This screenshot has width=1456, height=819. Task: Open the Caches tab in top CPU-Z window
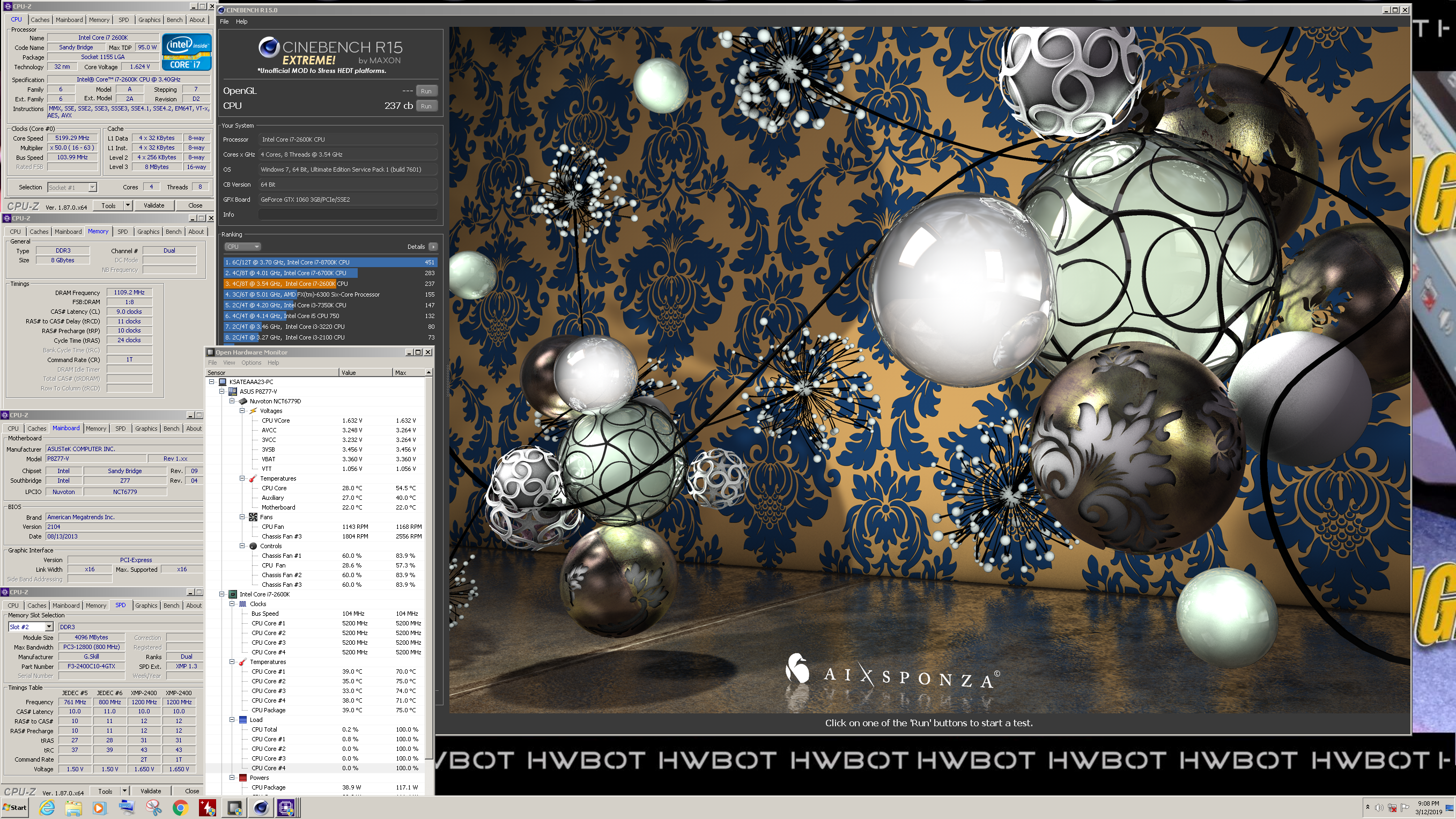coord(40,20)
